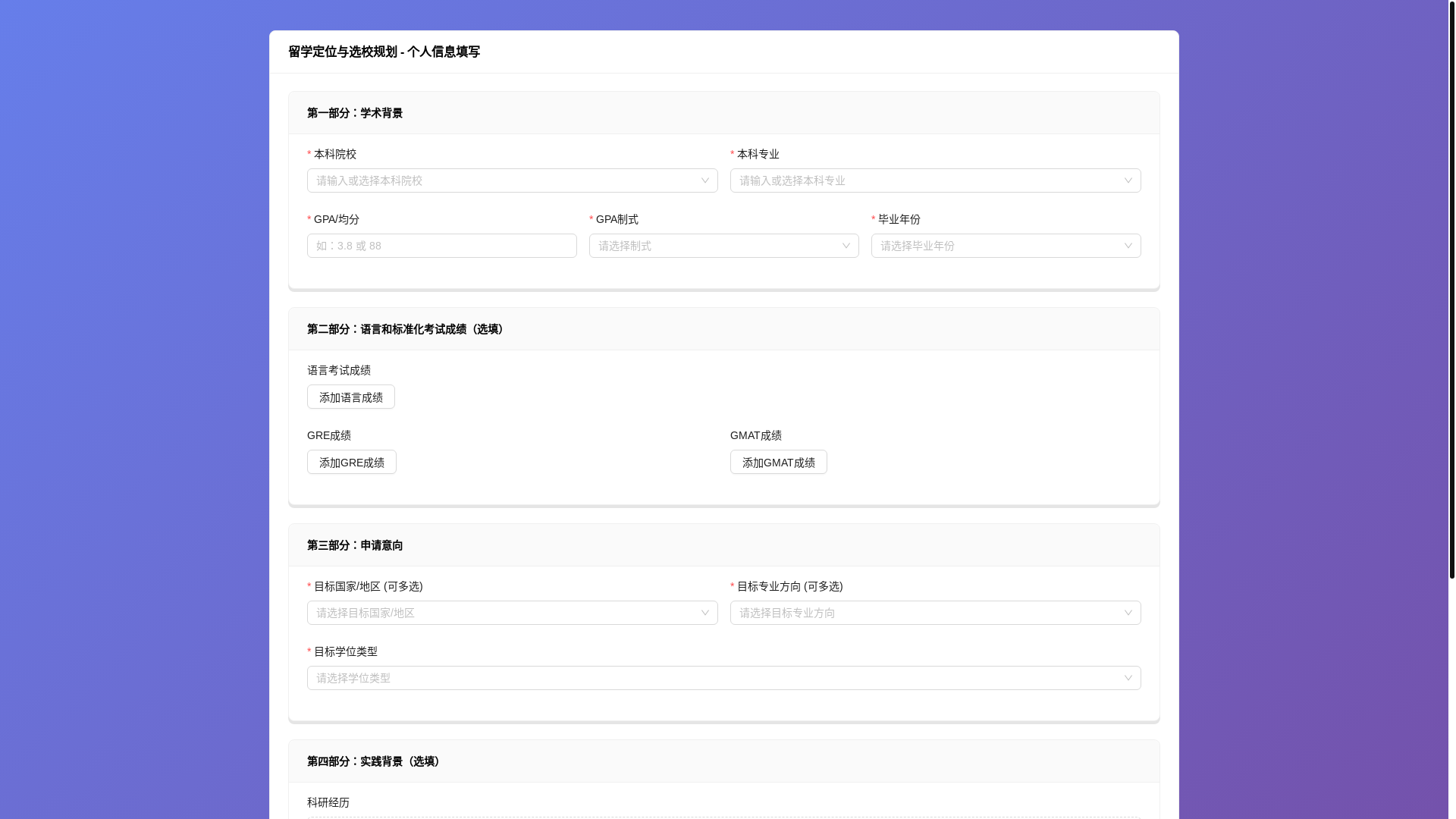Click the GRE成绩 label
The width and height of the screenshot is (1456, 819).
click(329, 435)
